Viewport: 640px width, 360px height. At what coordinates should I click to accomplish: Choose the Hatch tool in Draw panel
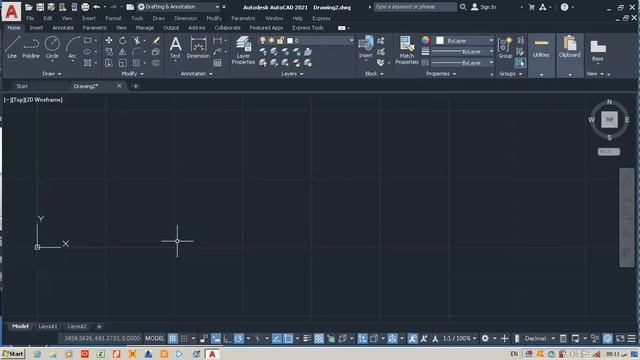click(x=87, y=63)
